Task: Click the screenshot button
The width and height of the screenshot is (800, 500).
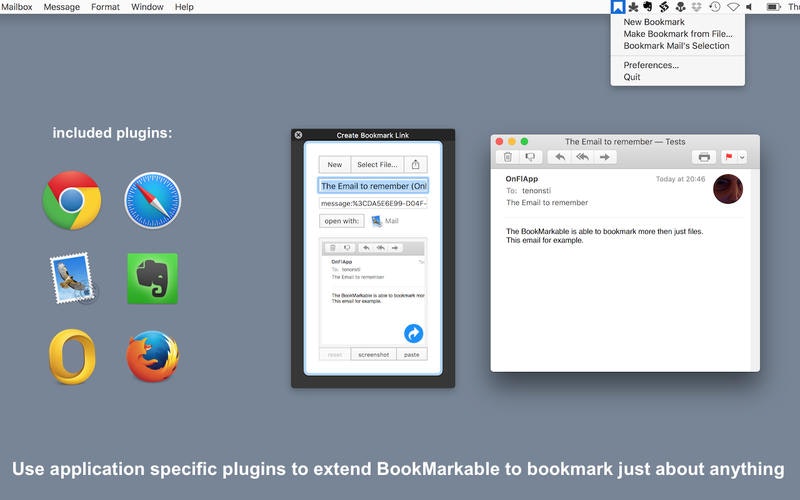Action: click(373, 355)
